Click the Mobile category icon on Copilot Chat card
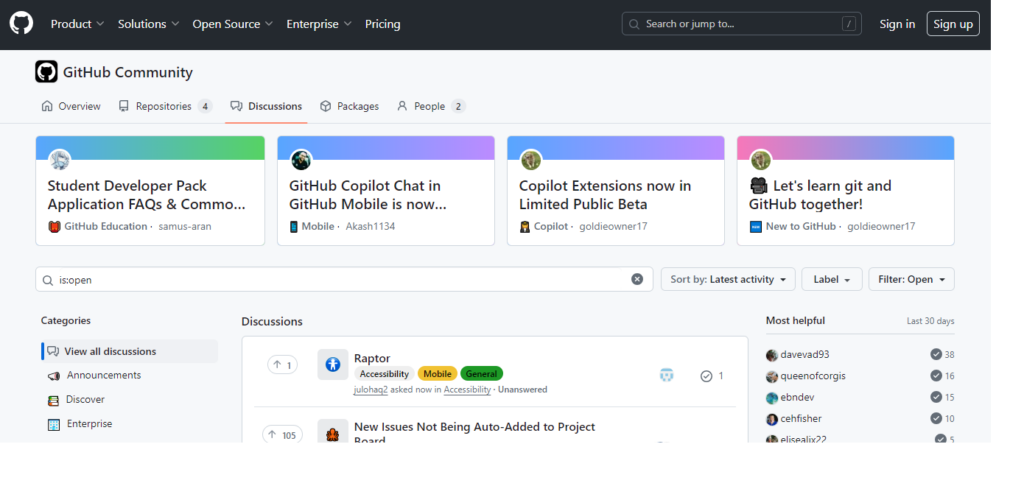This screenshot has height=486, width=1024. click(294, 227)
